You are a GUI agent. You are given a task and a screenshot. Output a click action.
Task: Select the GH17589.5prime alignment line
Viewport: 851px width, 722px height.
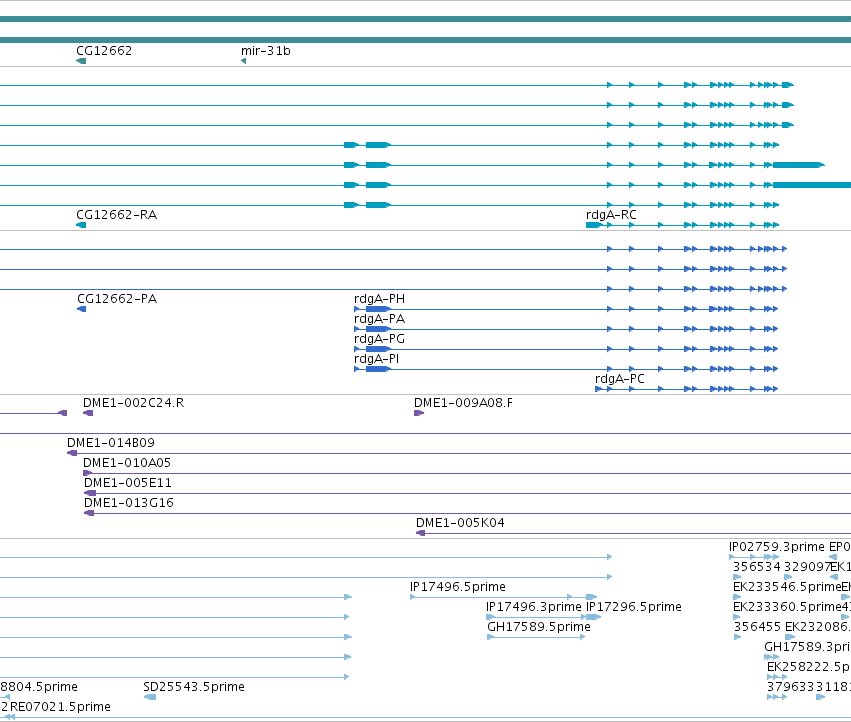(536, 637)
